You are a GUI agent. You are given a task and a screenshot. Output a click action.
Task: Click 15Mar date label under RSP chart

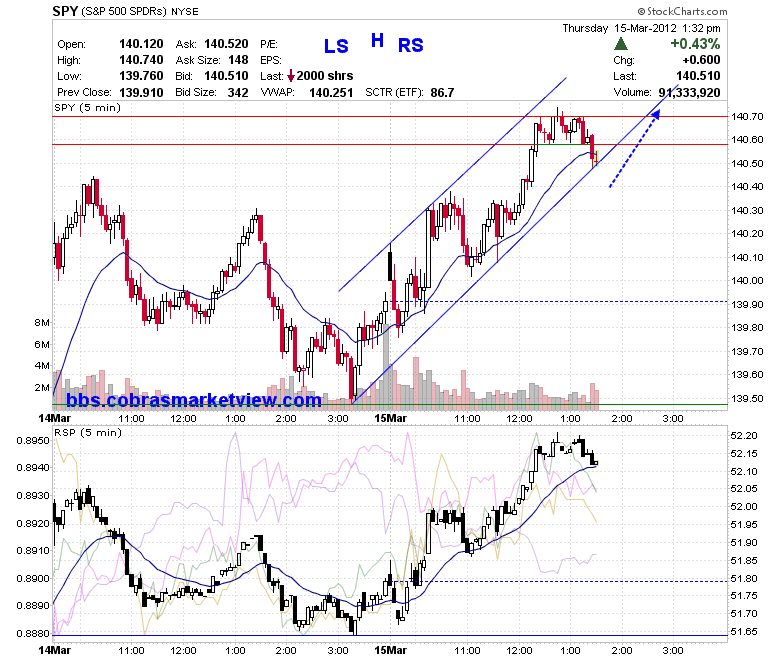[x=390, y=650]
